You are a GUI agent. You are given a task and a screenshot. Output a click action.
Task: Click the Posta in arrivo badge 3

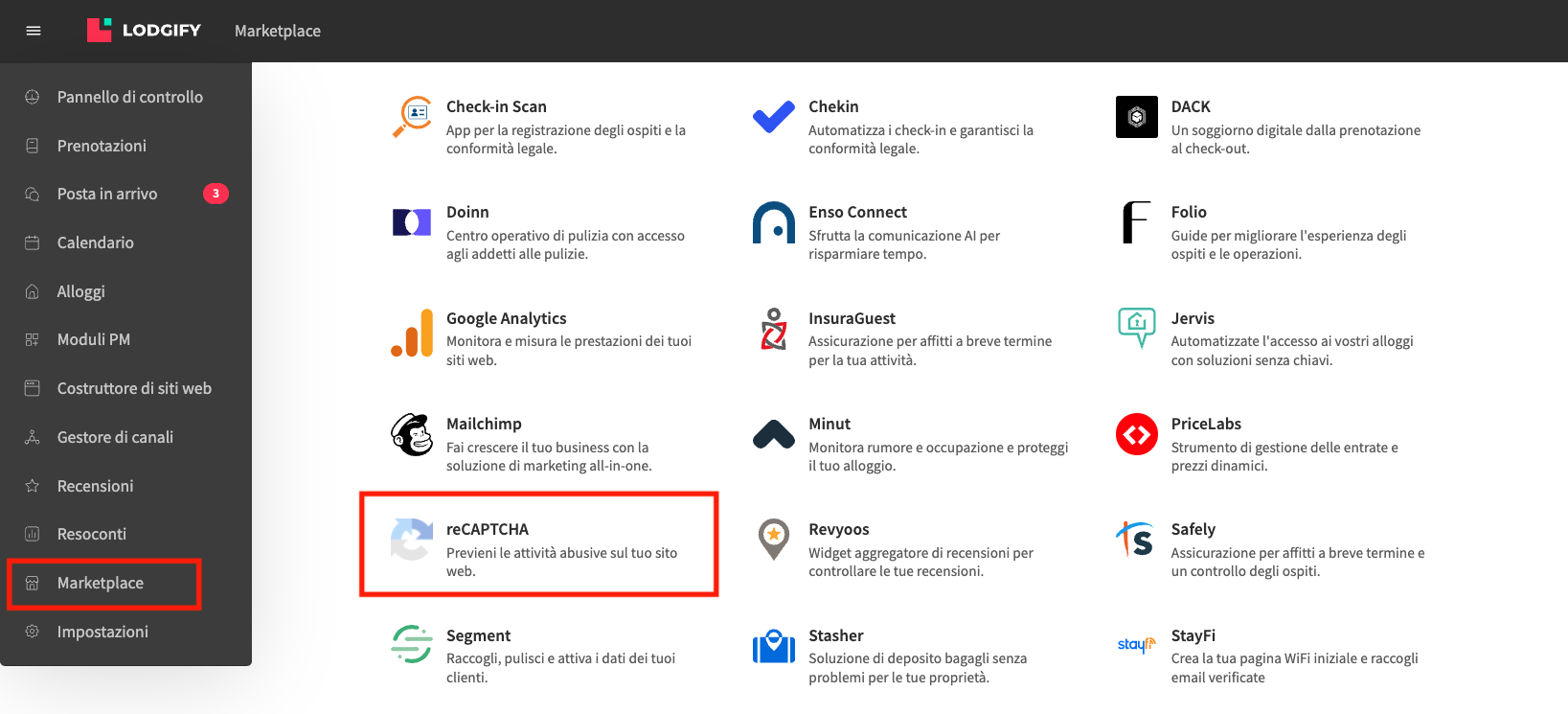tap(216, 194)
